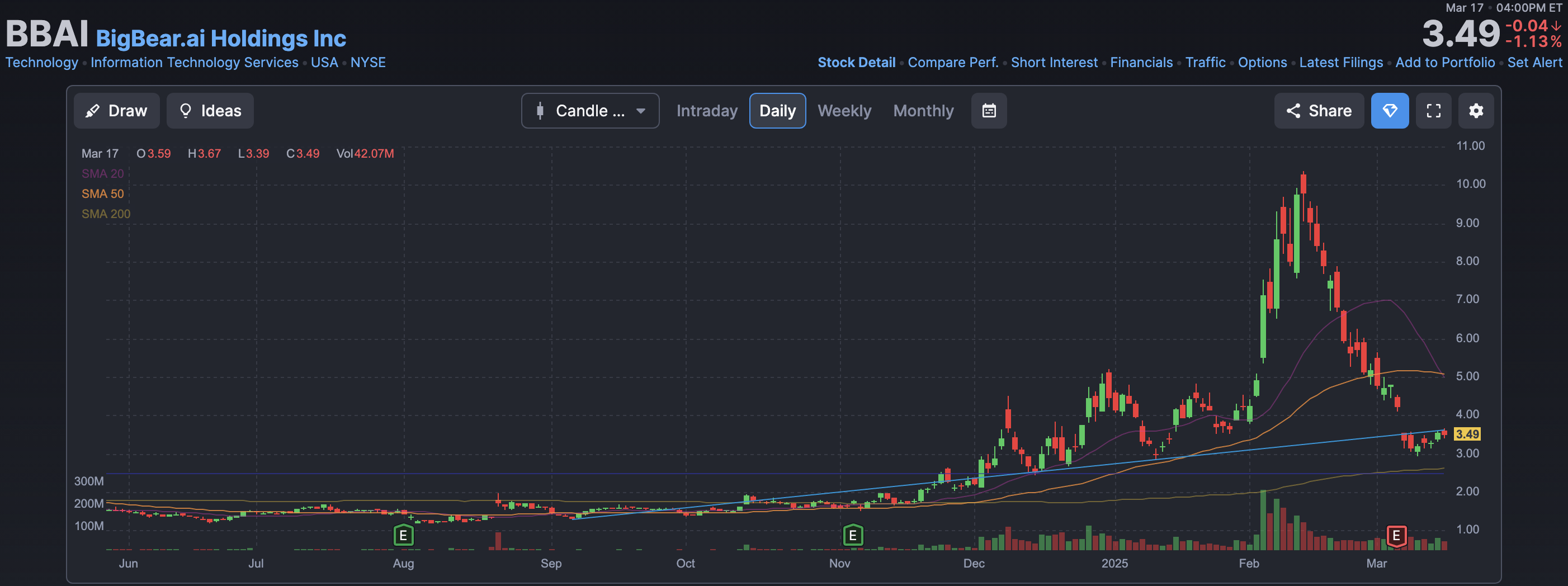Select the Daily timeframe
The height and width of the screenshot is (586, 1568).
[x=777, y=111]
